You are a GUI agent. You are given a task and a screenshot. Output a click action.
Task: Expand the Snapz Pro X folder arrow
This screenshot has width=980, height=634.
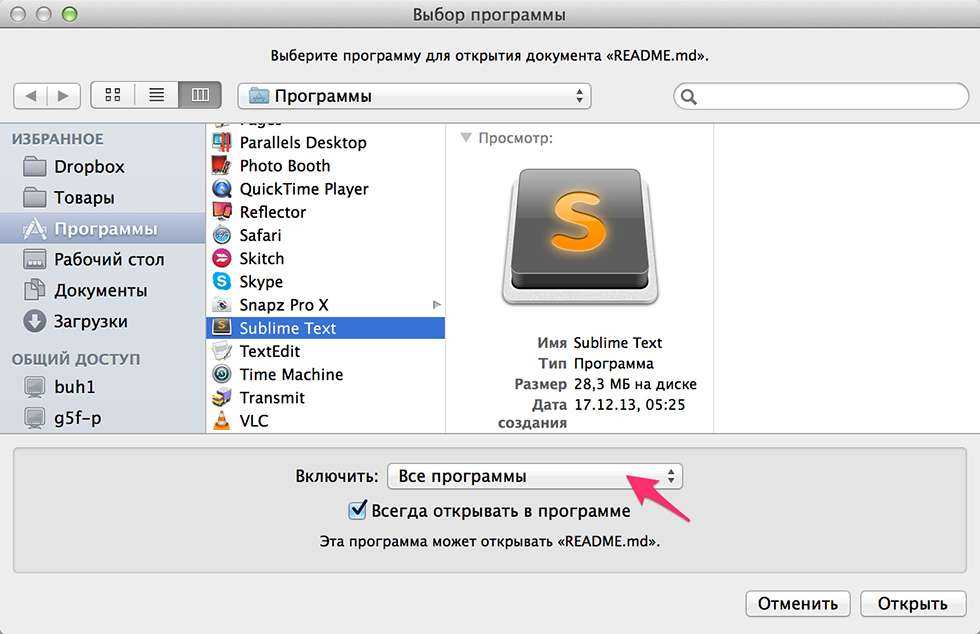tap(436, 304)
